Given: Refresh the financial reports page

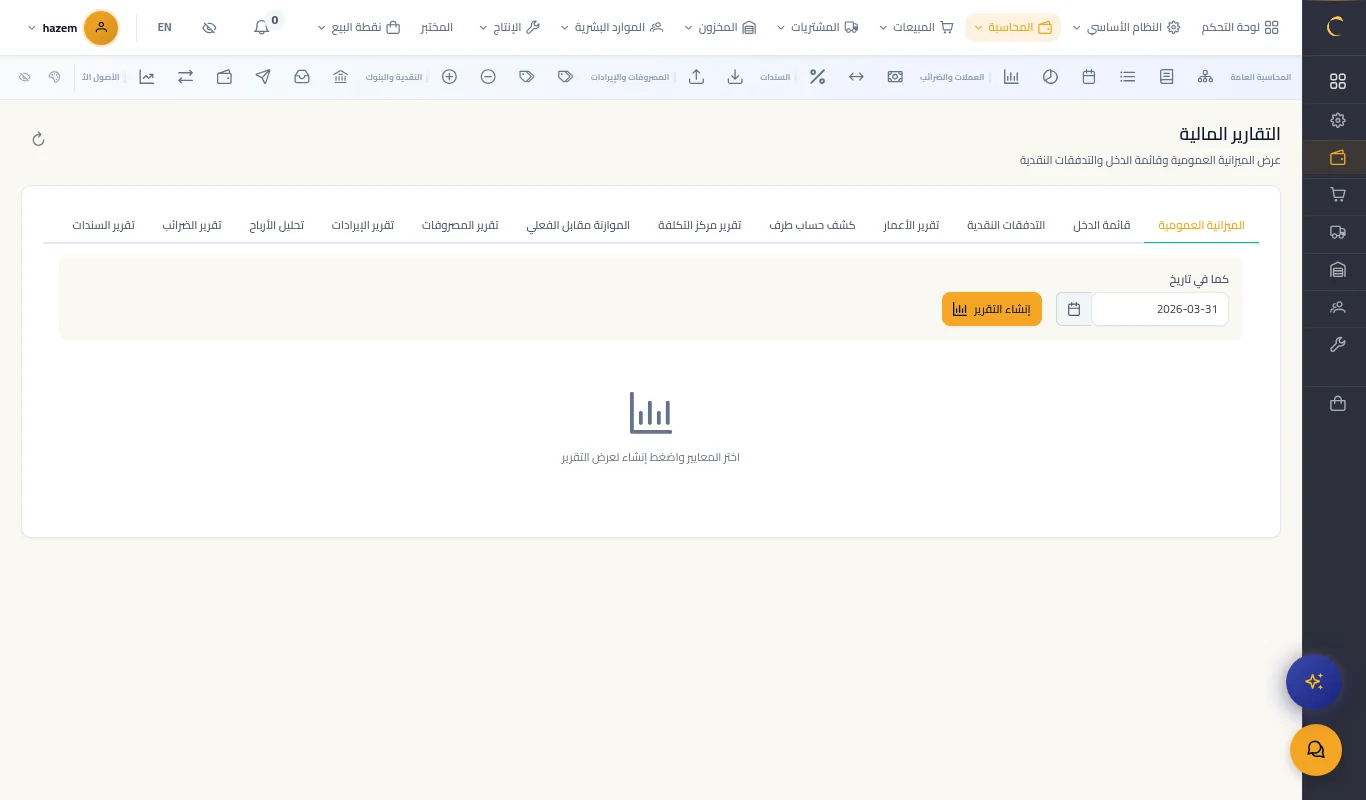Looking at the screenshot, I should (38, 139).
